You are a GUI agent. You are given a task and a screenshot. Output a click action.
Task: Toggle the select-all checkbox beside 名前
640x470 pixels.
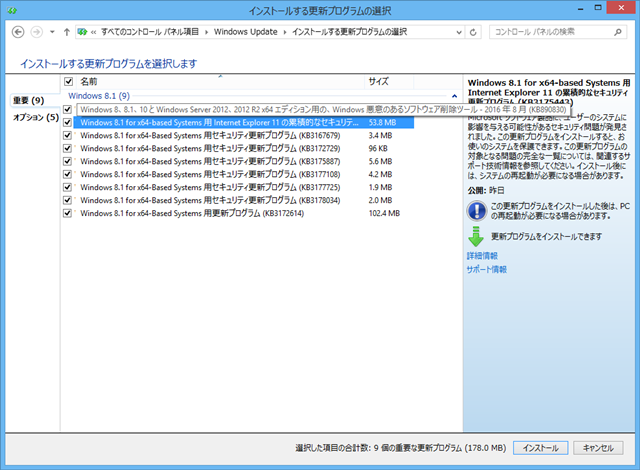tap(68, 82)
